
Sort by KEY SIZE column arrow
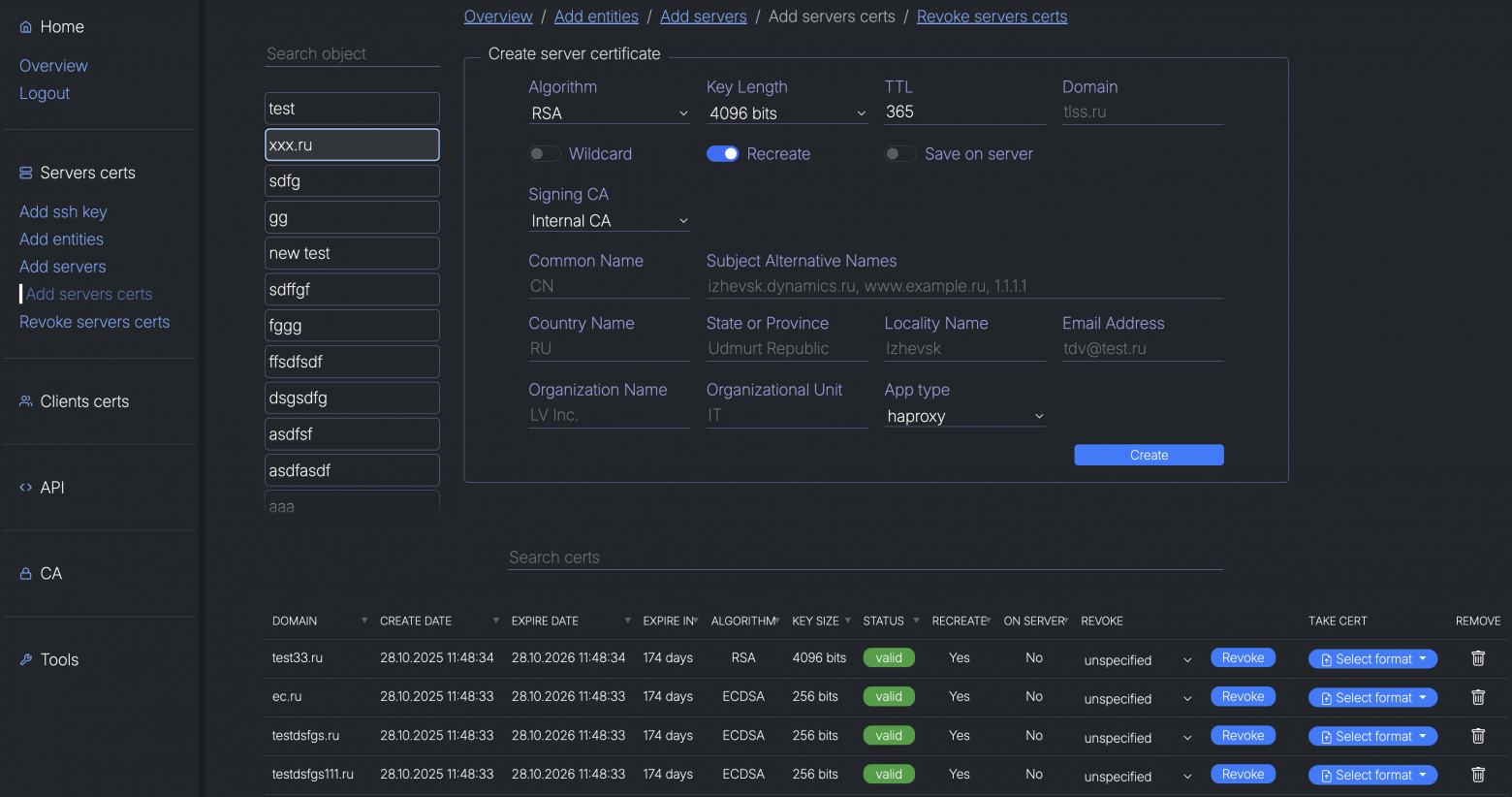[x=848, y=621]
